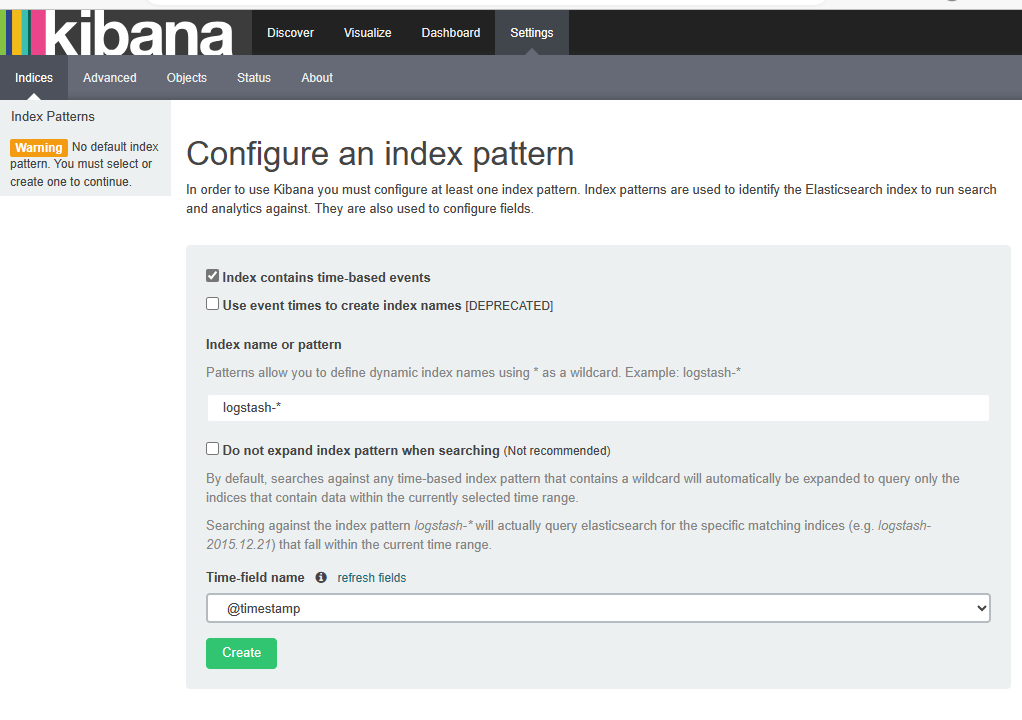The height and width of the screenshot is (720, 1022).
Task: View the Status sub-tab
Action: (x=254, y=78)
